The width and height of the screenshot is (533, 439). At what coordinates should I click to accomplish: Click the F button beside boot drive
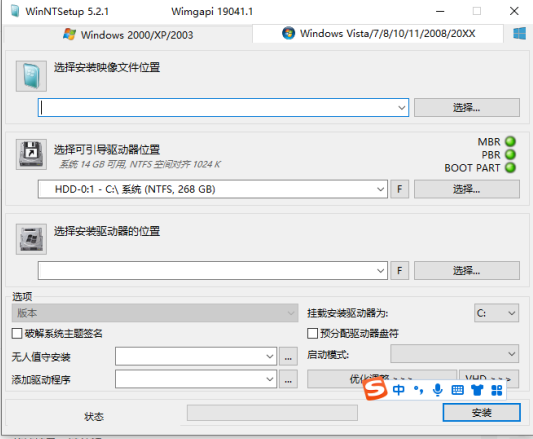pos(399,189)
